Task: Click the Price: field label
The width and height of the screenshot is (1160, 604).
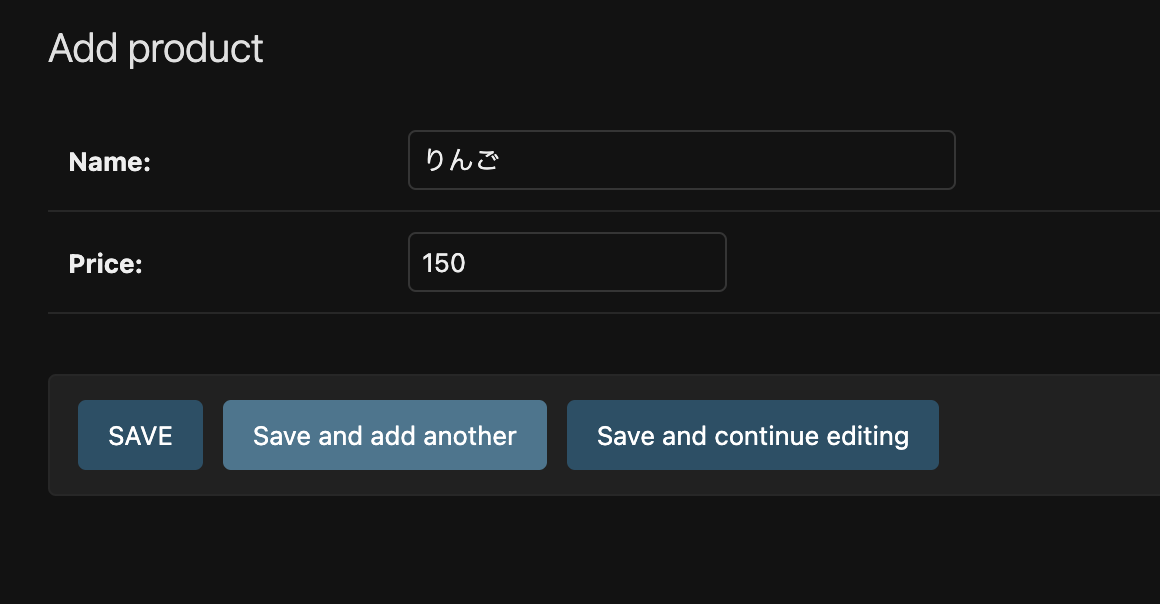Action: (105, 264)
